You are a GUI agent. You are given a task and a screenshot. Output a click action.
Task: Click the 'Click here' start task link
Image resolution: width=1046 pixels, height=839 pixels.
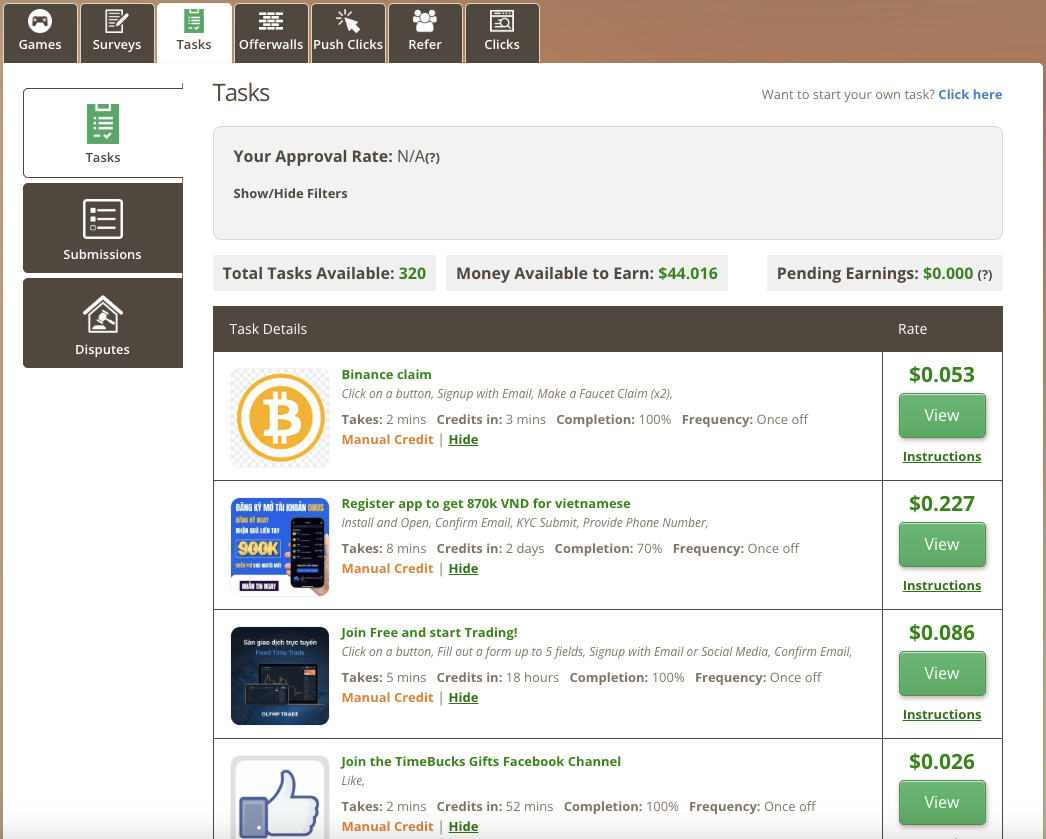[x=969, y=94]
